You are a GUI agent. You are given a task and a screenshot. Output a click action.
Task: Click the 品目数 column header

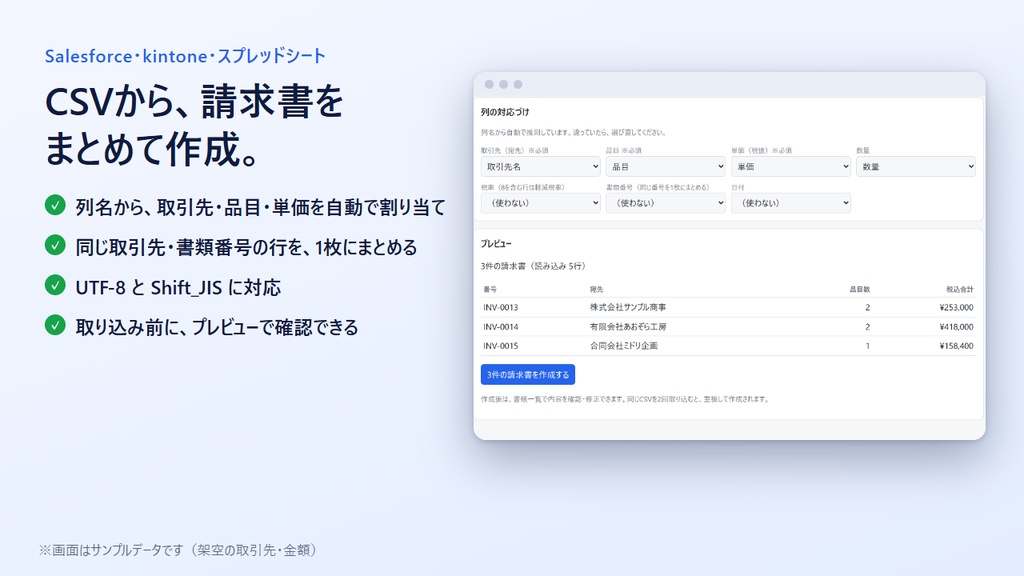coord(859,289)
